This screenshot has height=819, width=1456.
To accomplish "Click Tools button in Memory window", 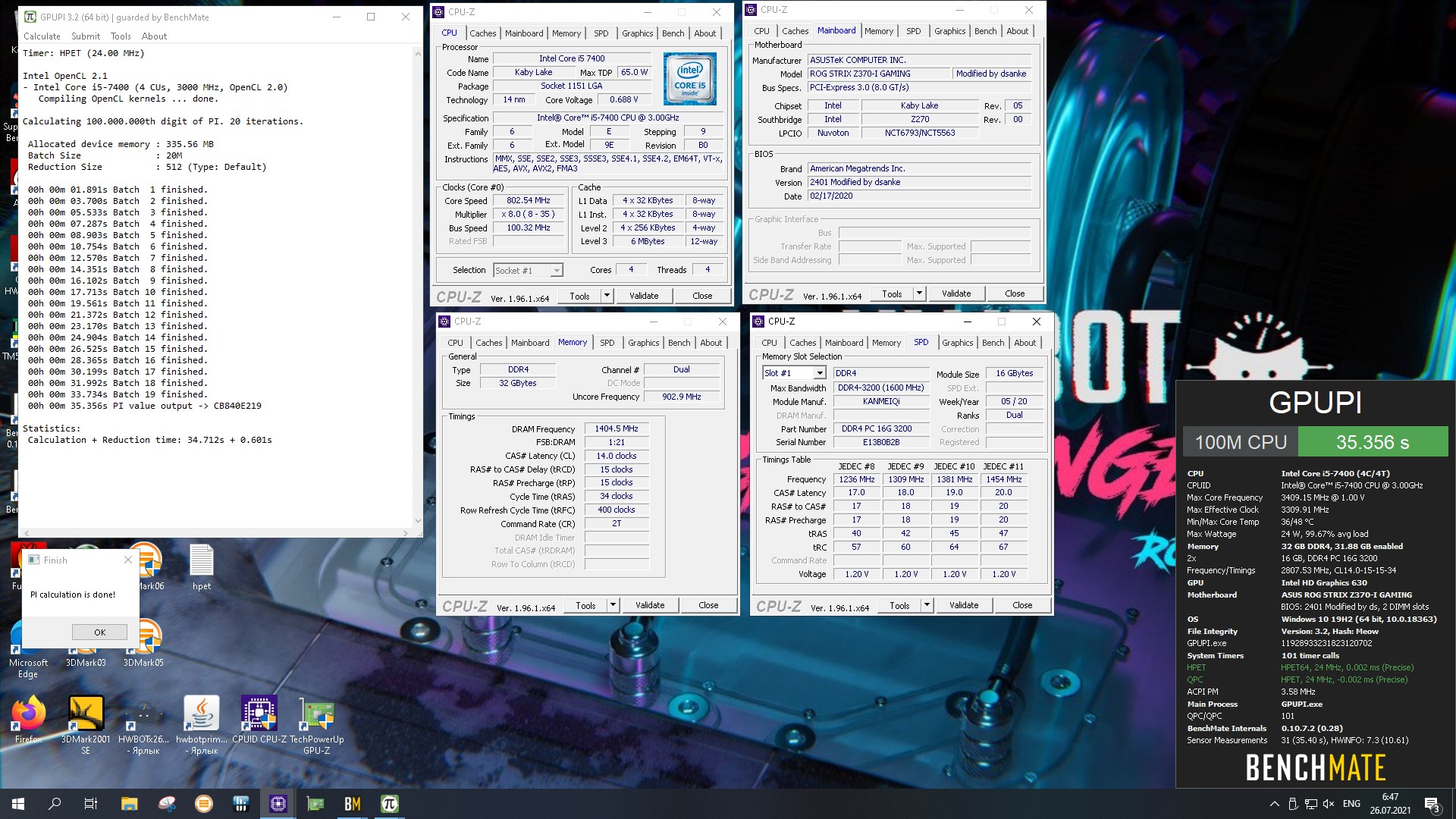I will [x=585, y=605].
